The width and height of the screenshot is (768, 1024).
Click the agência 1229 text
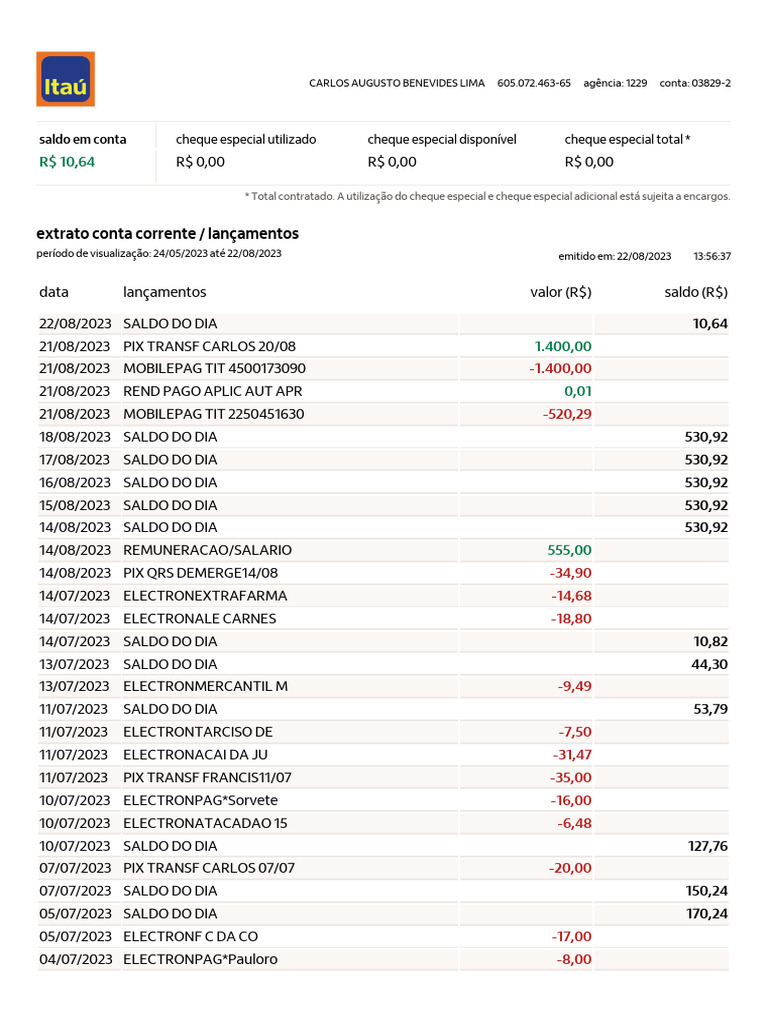point(615,83)
